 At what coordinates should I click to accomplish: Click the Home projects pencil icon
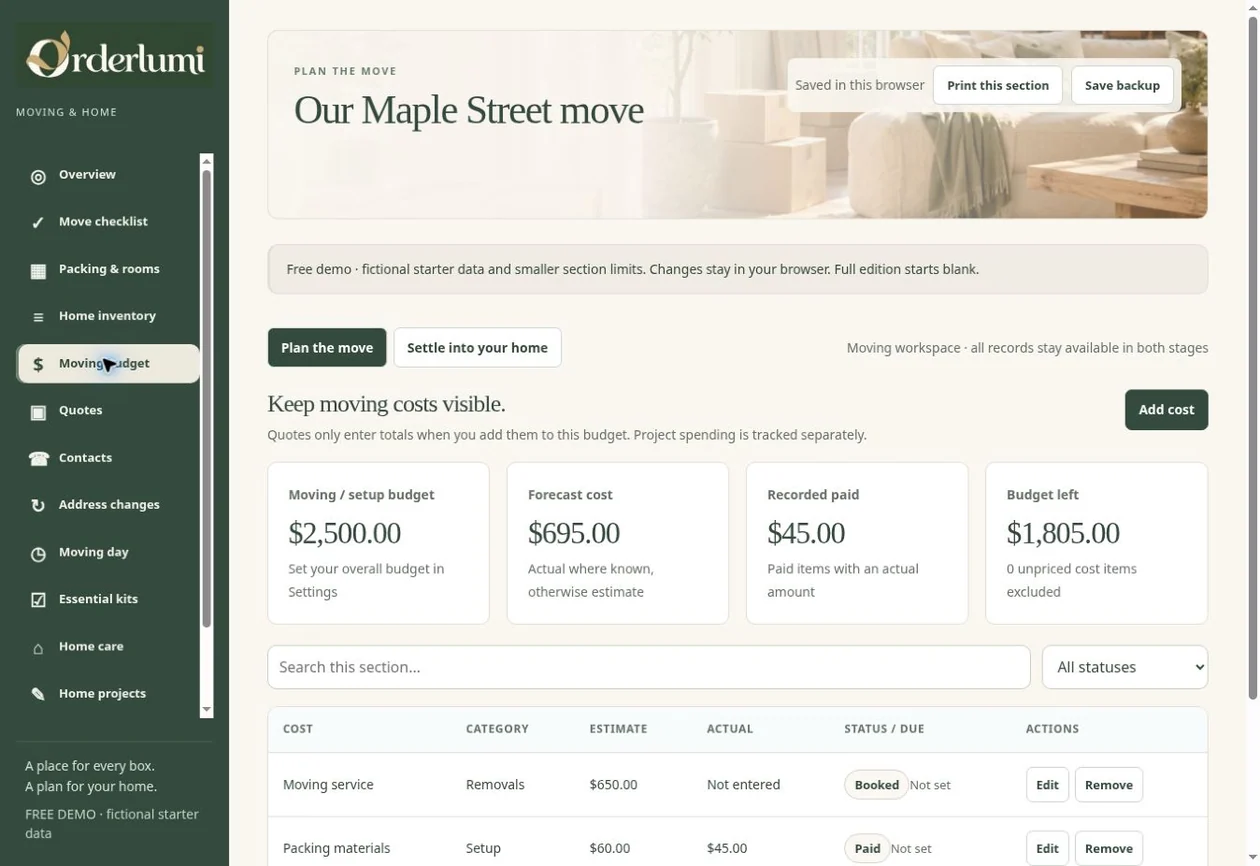[x=38, y=694]
